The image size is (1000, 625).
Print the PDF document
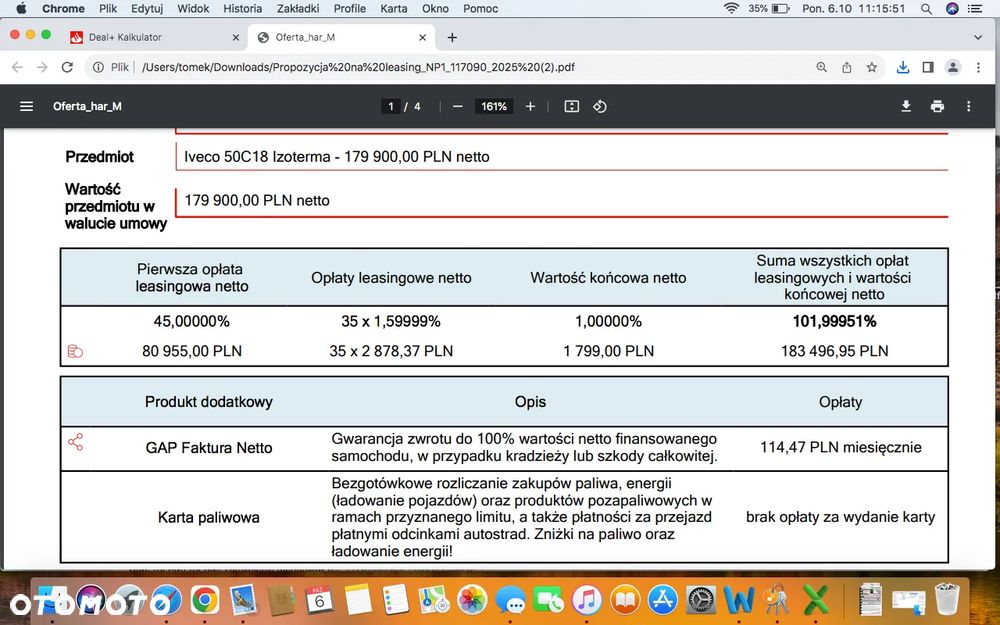(937, 107)
